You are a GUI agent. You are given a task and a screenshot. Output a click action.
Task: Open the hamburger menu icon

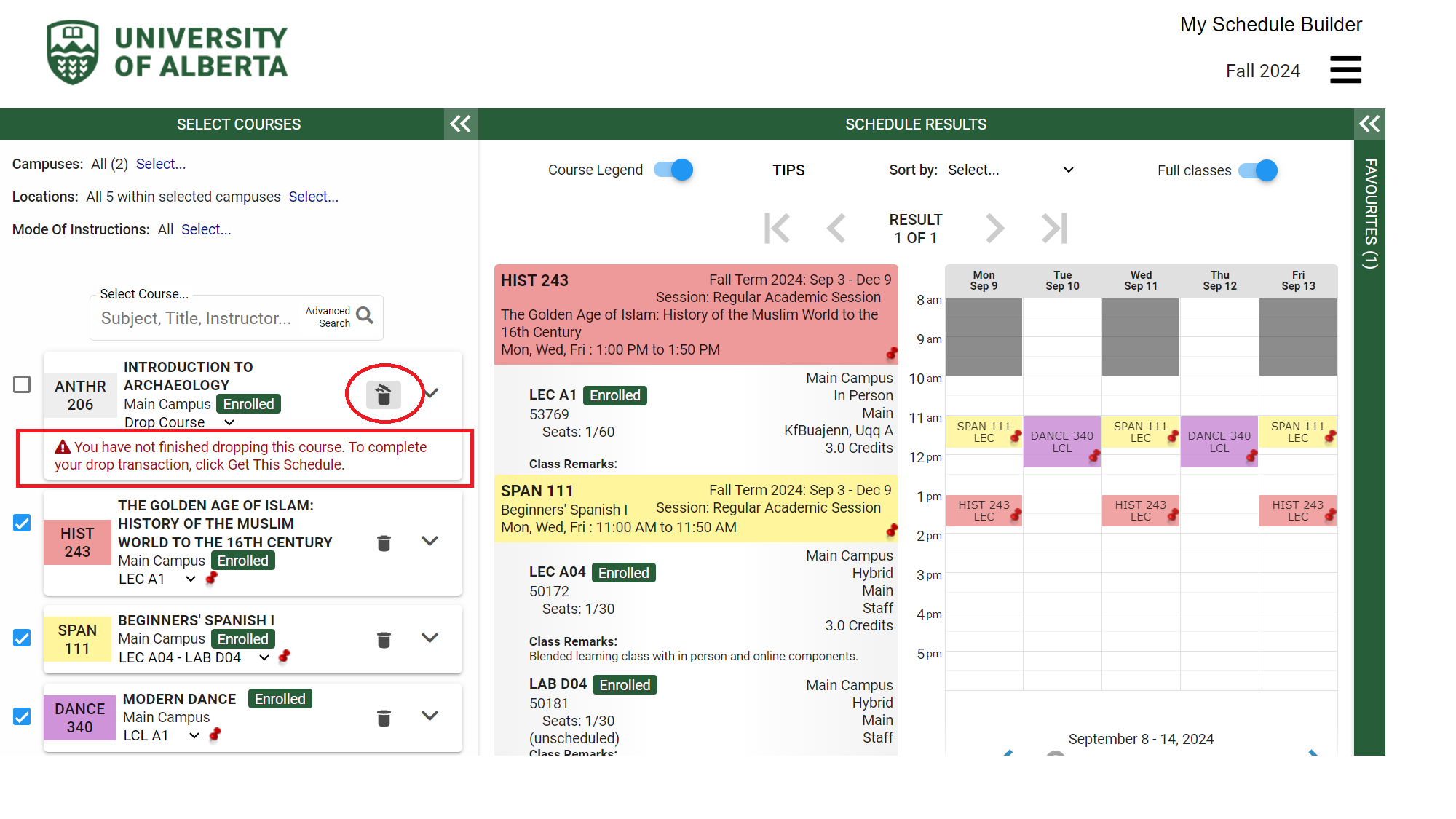pos(1345,70)
